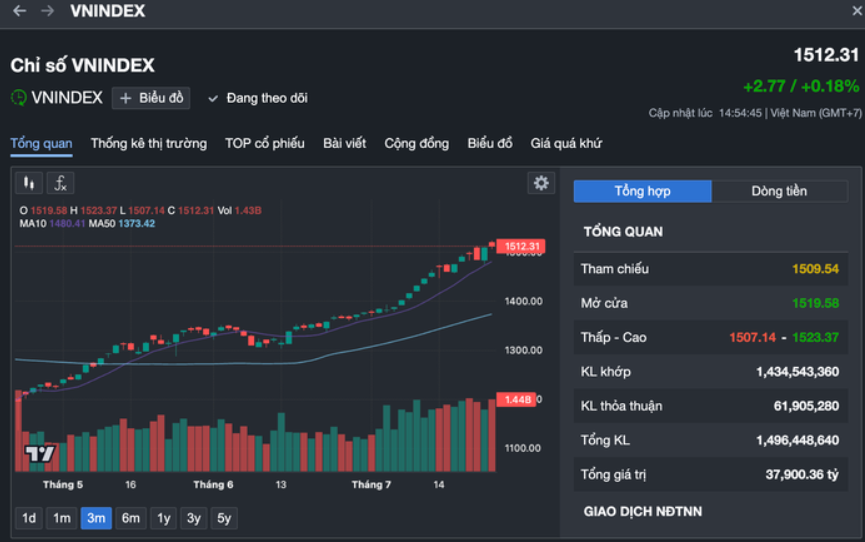Click the Chỉ số VNINDEX title

[x=83, y=65]
